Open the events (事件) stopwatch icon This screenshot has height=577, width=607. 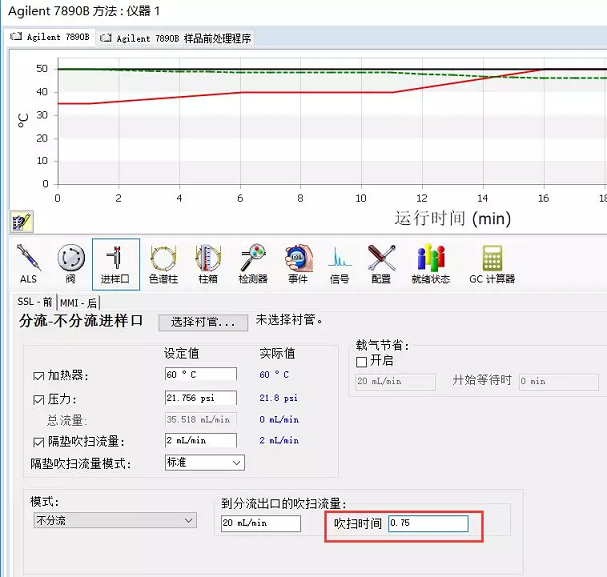coord(298,264)
